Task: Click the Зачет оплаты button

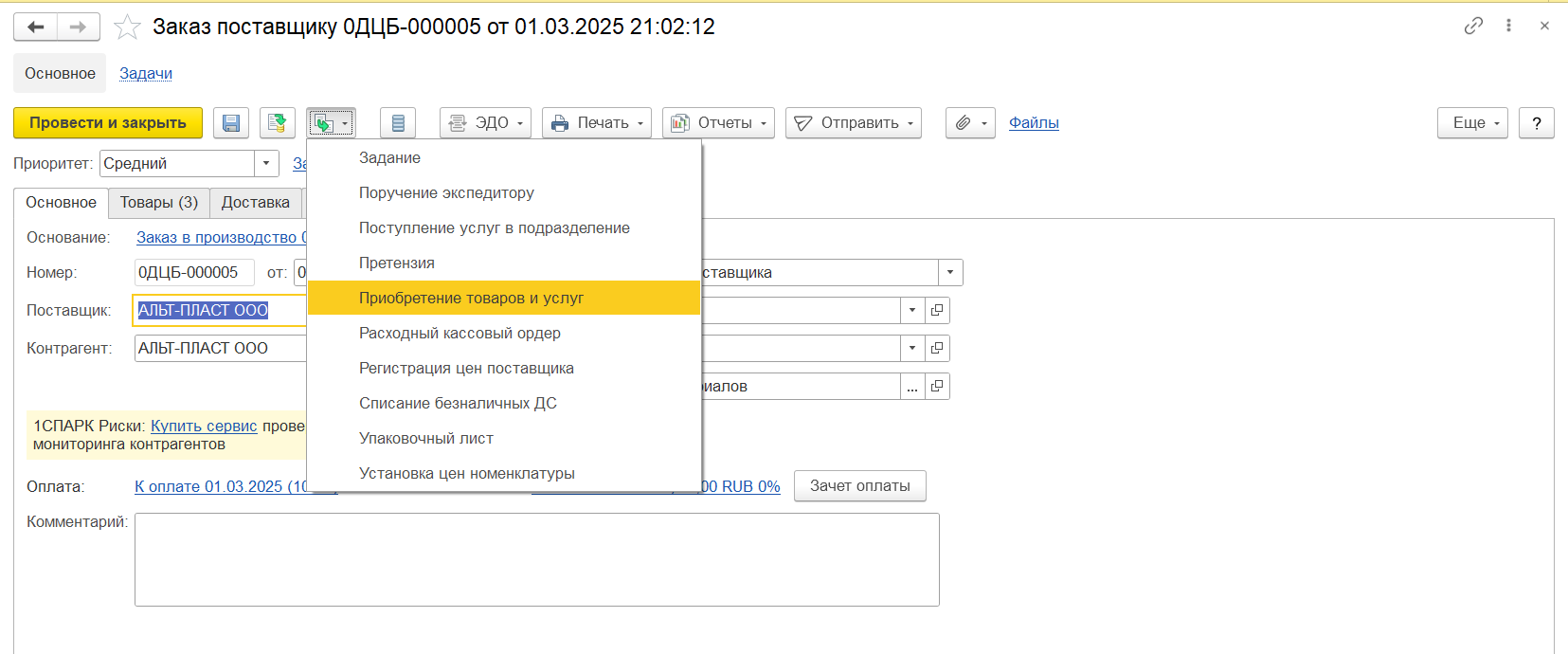Action: (x=859, y=486)
